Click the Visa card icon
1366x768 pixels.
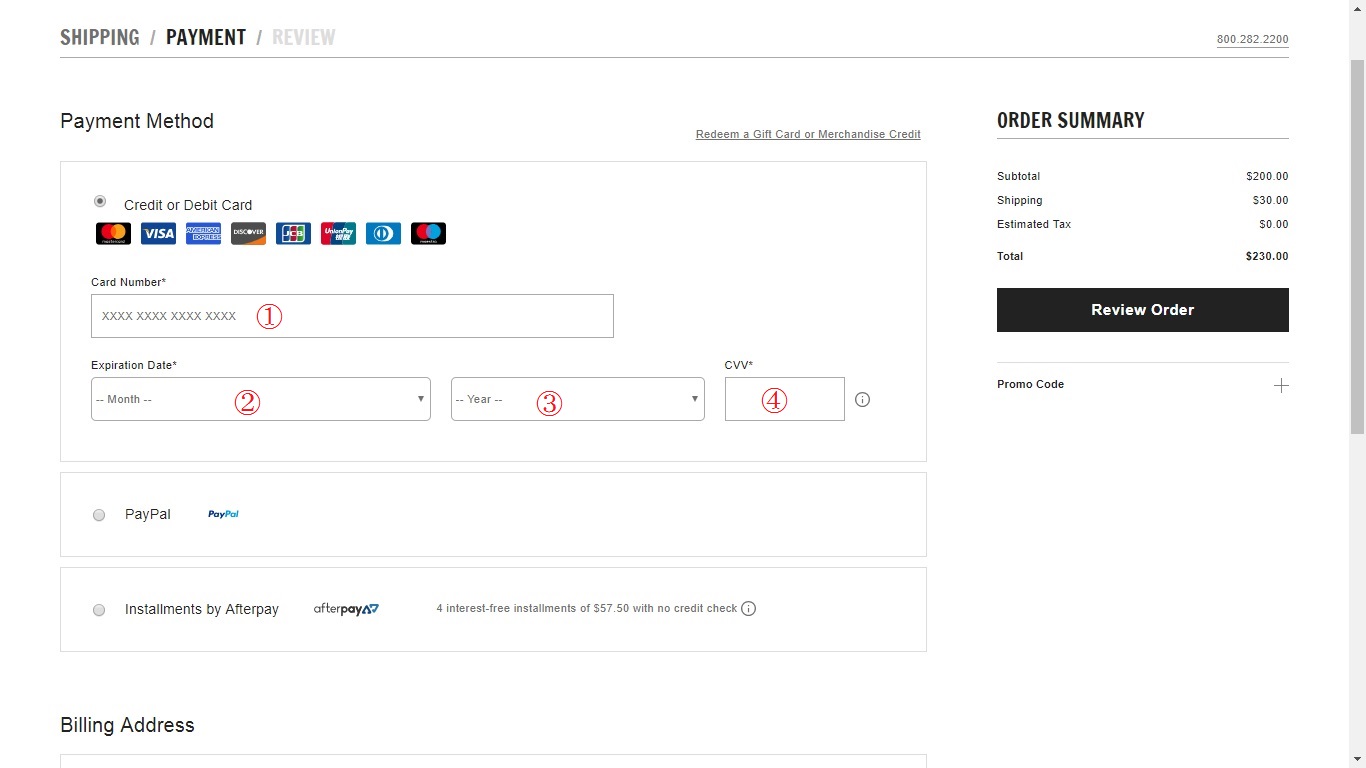pyautogui.click(x=158, y=234)
